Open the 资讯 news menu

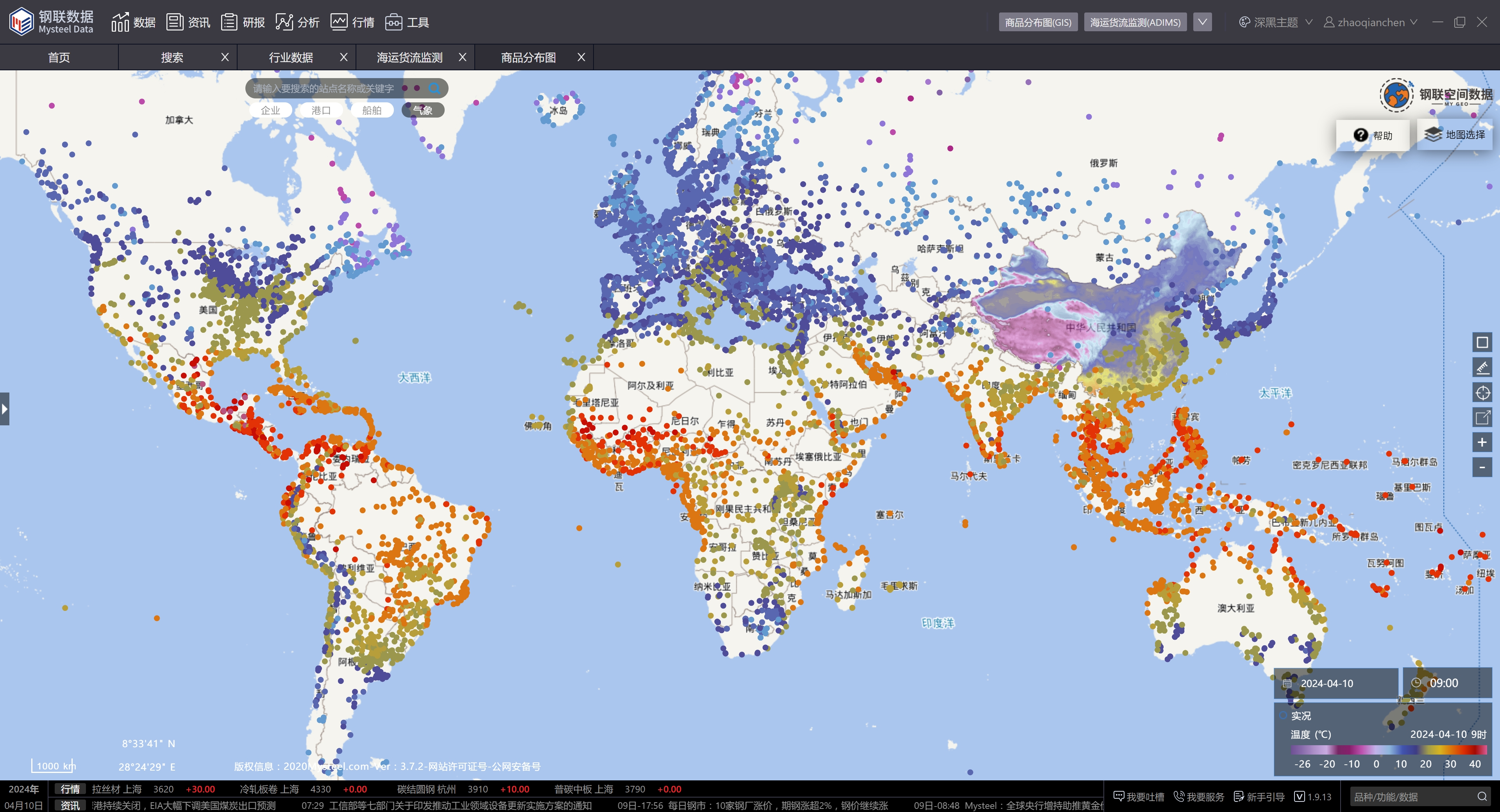(188, 22)
